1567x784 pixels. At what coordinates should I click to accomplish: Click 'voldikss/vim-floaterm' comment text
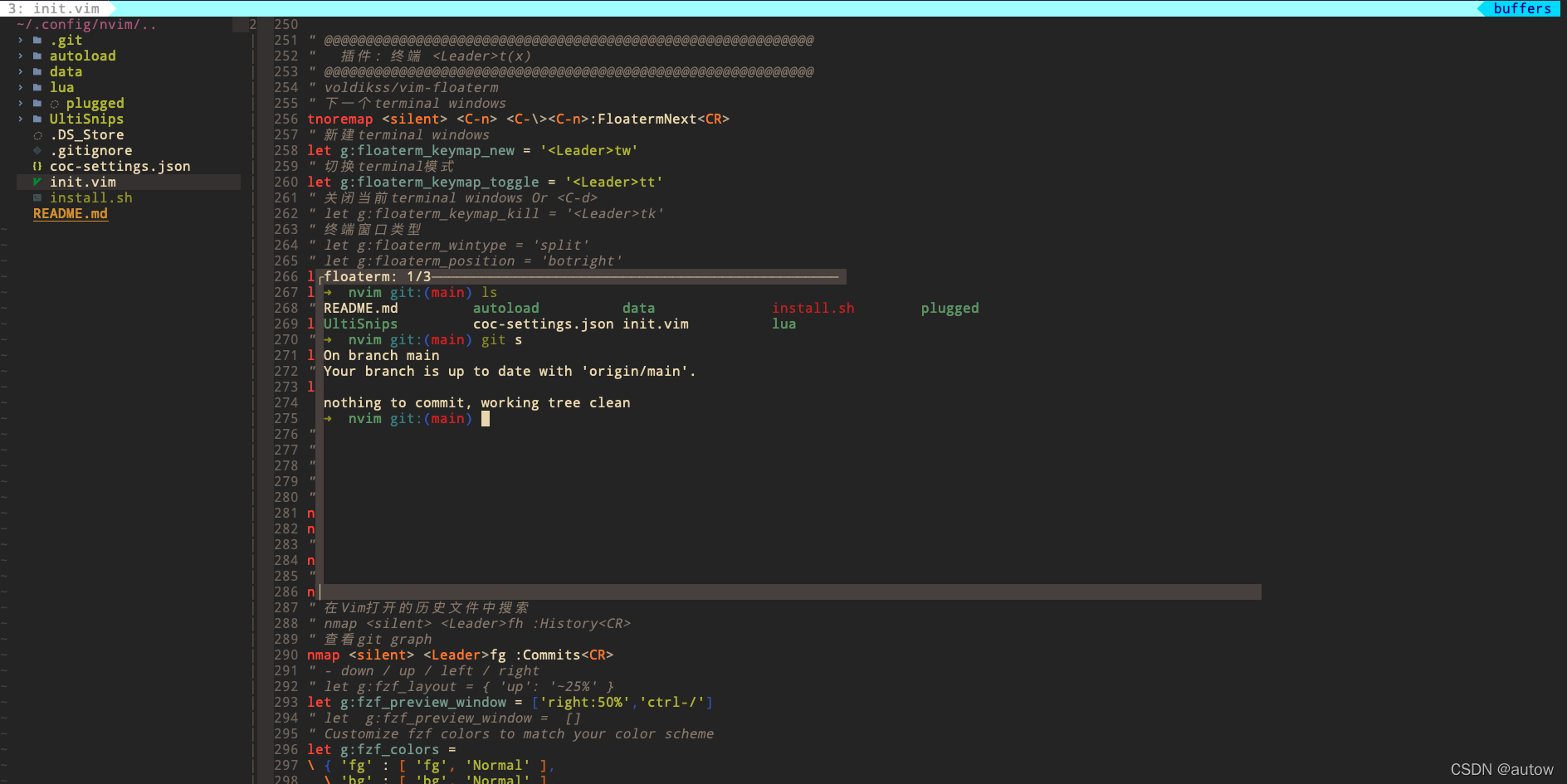(411, 88)
